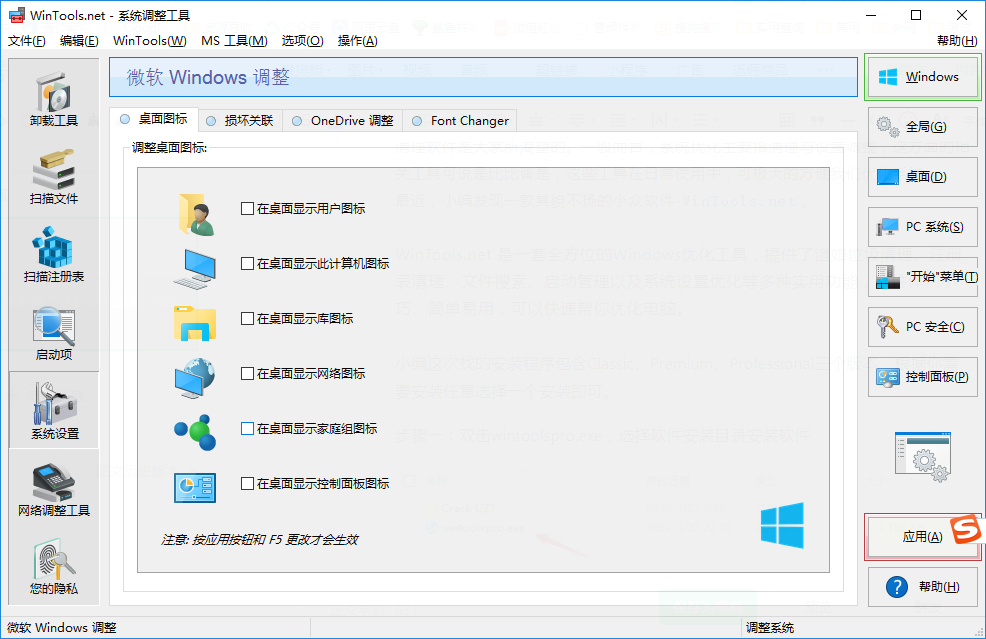Image resolution: width=986 pixels, height=639 pixels.
Task: Open the 操作(A) menu
Action: coord(357,41)
